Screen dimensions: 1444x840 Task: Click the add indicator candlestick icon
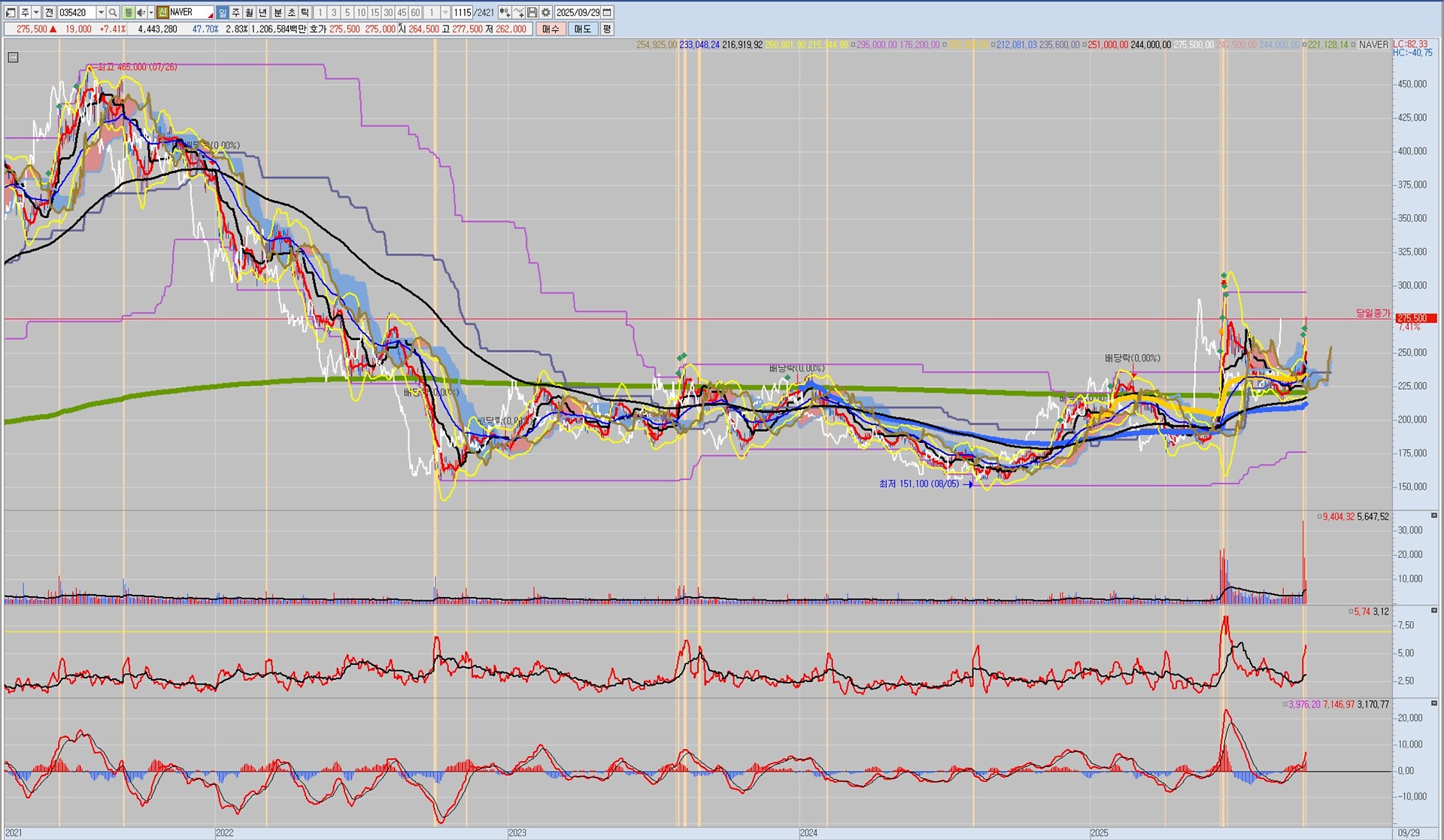point(504,13)
